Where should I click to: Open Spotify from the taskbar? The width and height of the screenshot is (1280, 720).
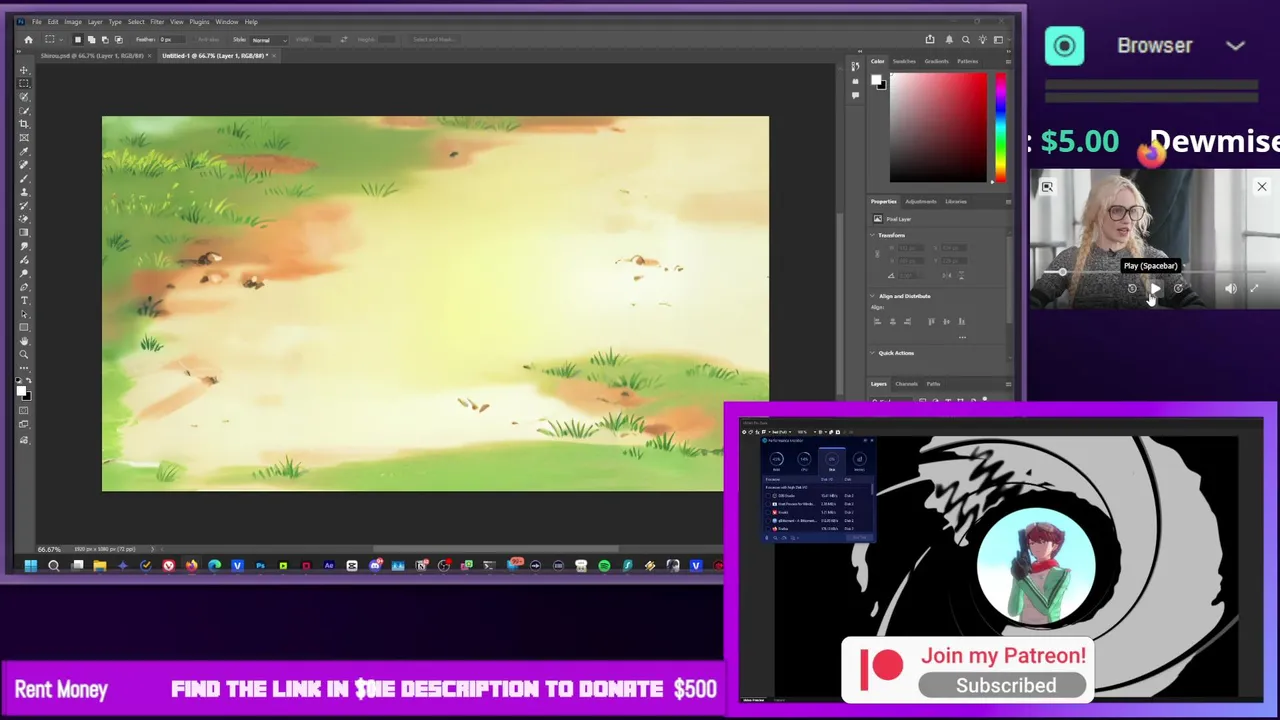click(x=604, y=565)
